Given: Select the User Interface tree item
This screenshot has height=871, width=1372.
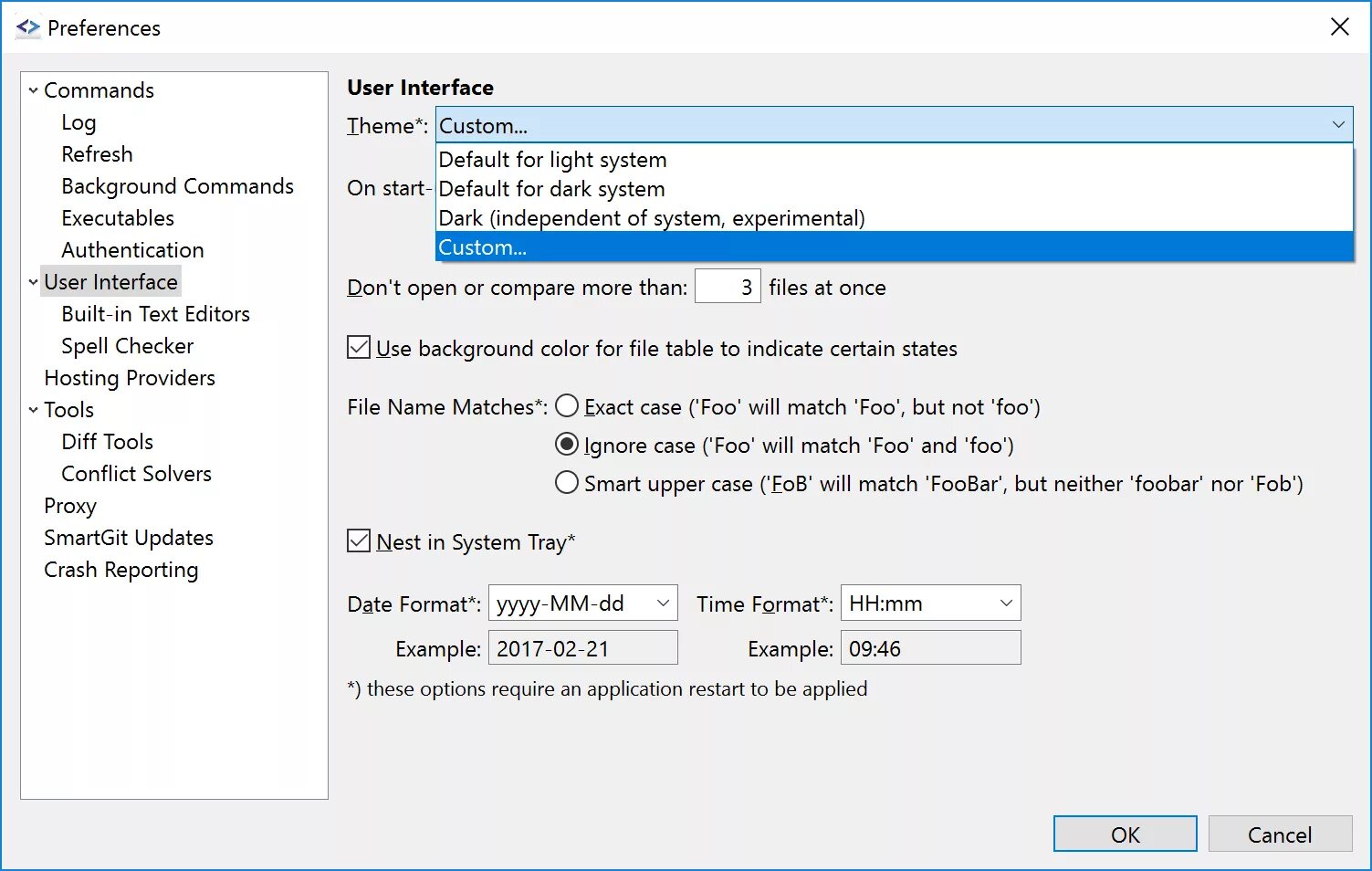Looking at the screenshot, I should click(x=110, y=282).
